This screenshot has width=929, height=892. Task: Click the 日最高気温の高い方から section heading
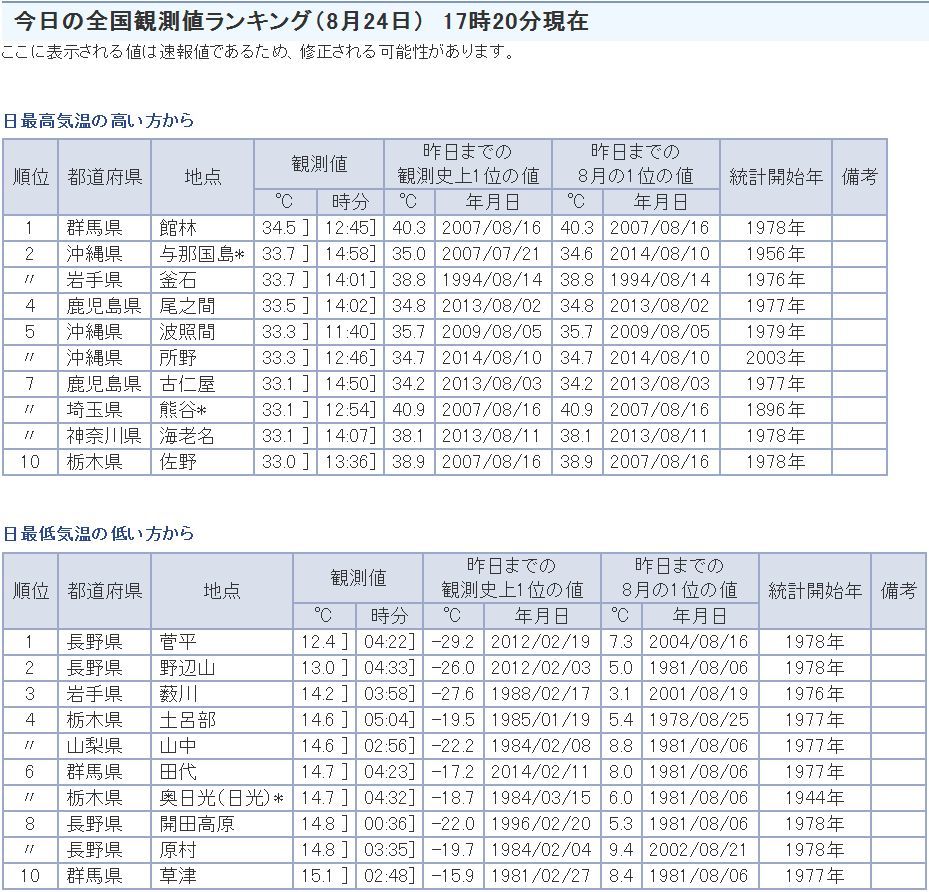98,121
